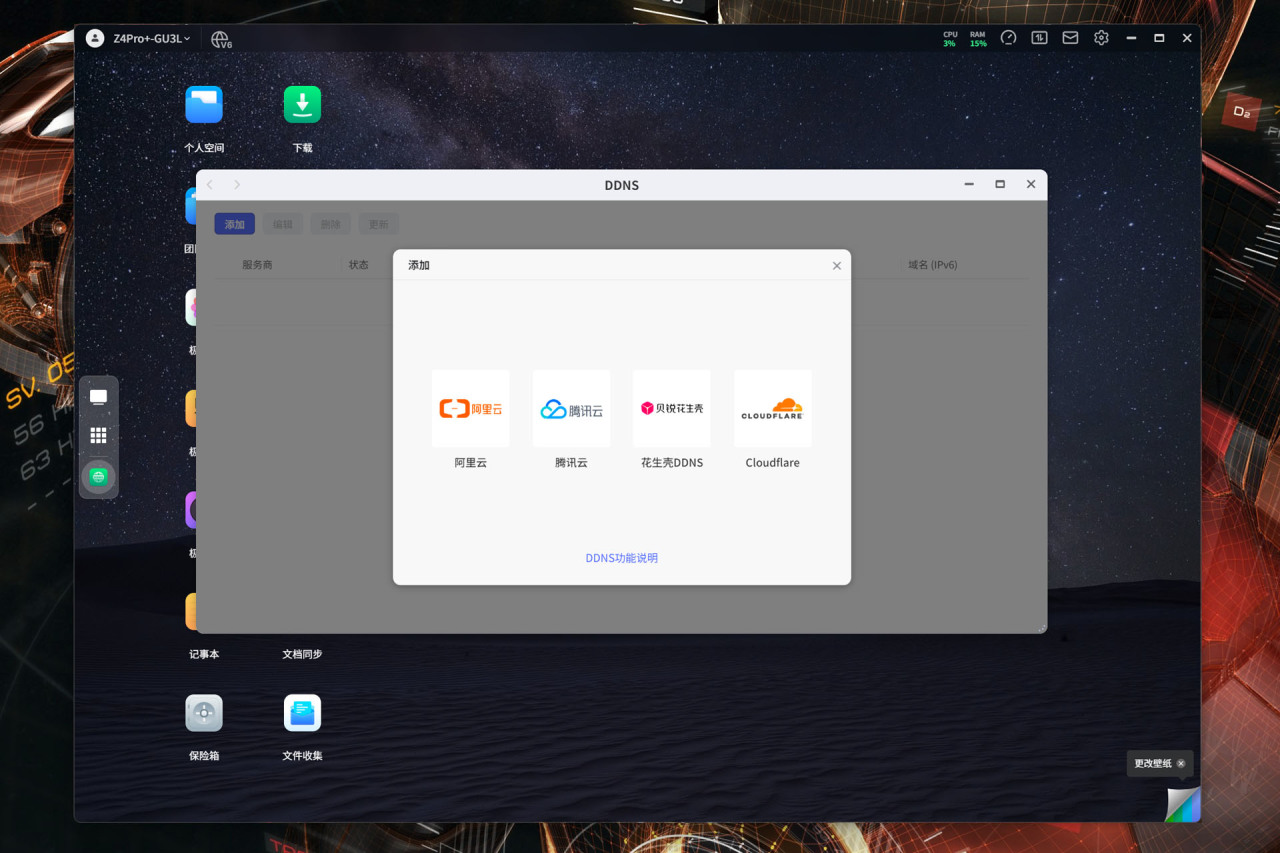Image resolution: width=1280 pixels, height=853 pixels.
Task: Click the IPv6 network globe icon
Action: click(221, 39)
